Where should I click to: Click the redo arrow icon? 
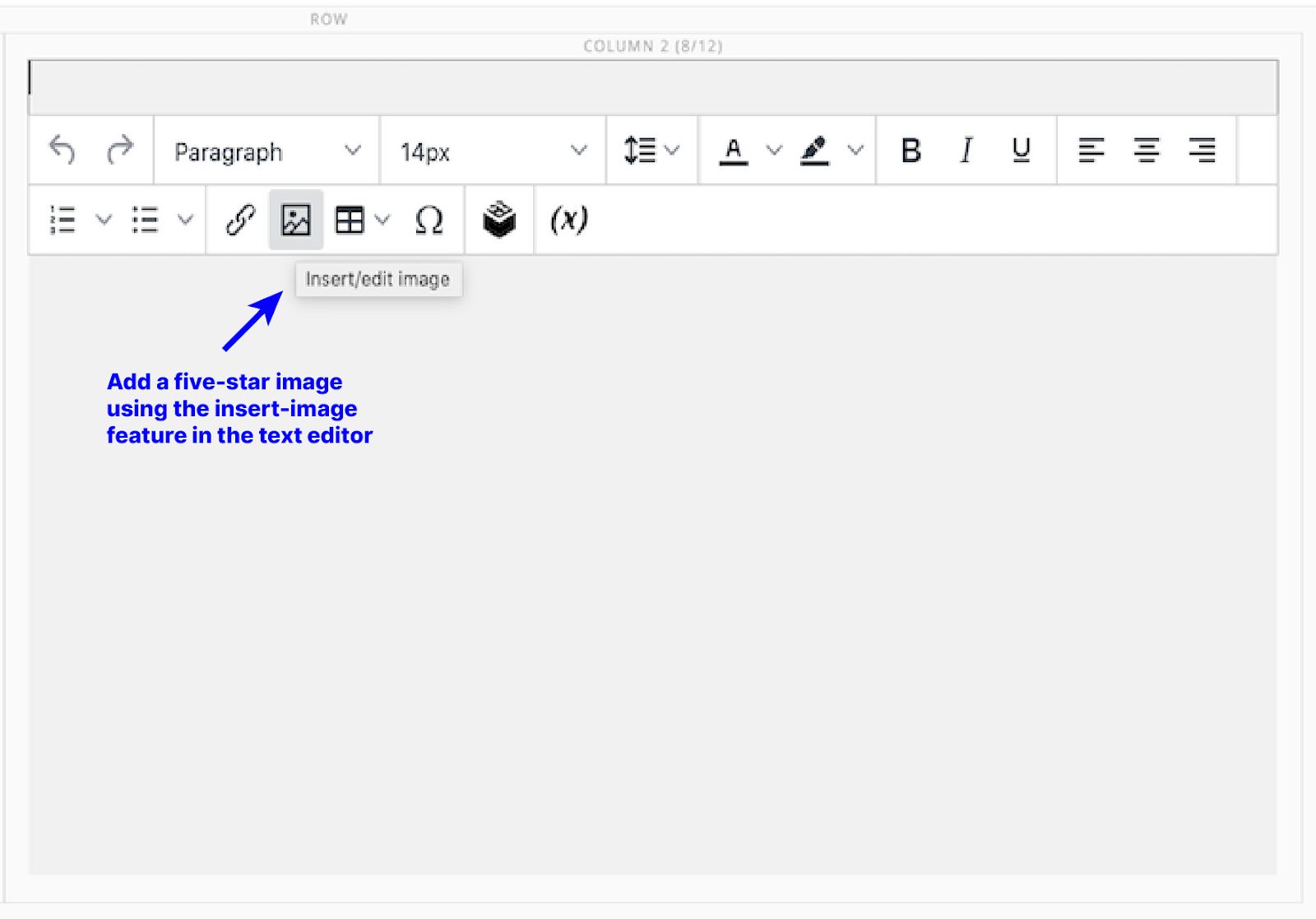(x=119, y=151)
